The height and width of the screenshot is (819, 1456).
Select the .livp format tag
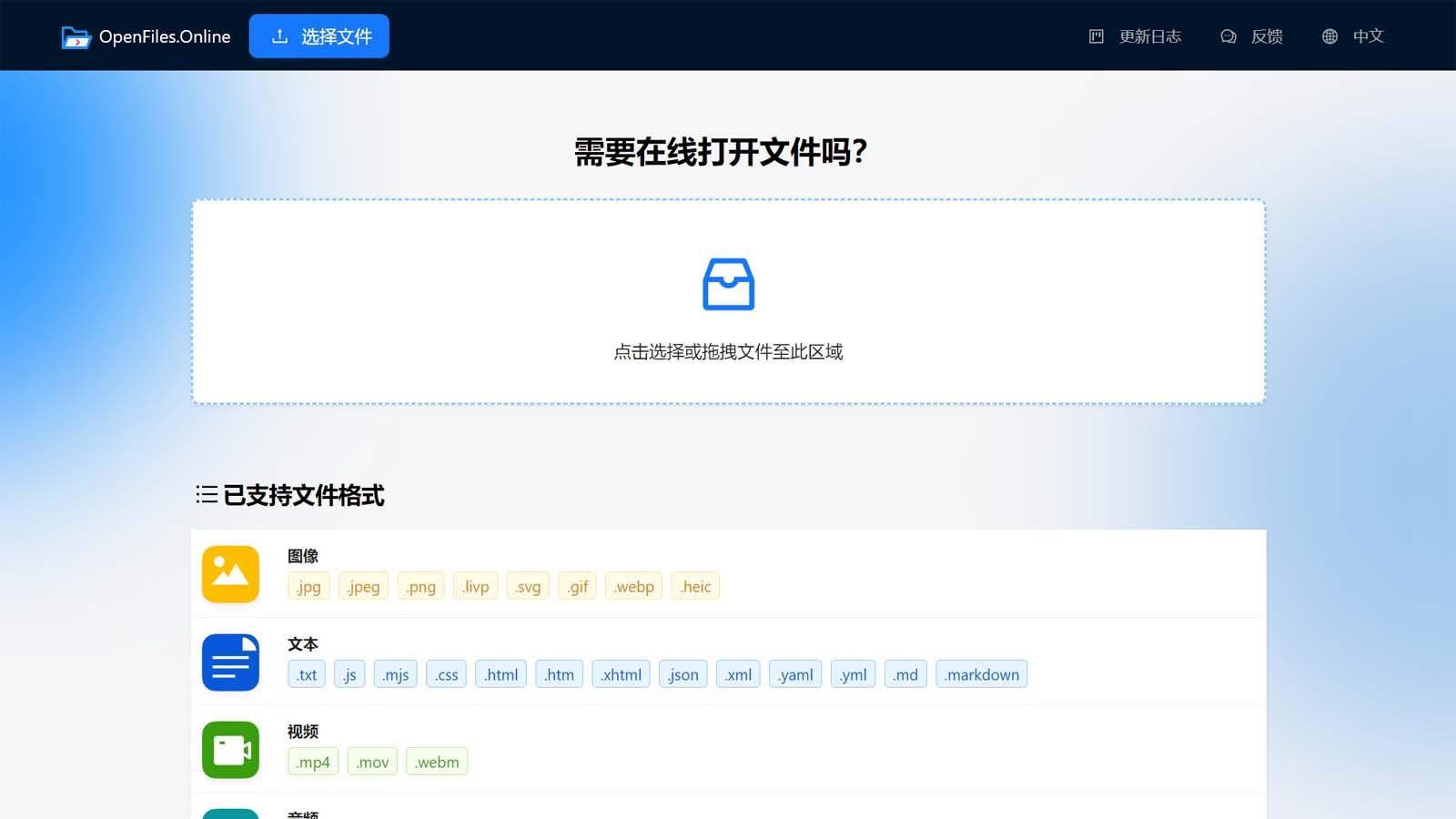(x=476, y=586)
